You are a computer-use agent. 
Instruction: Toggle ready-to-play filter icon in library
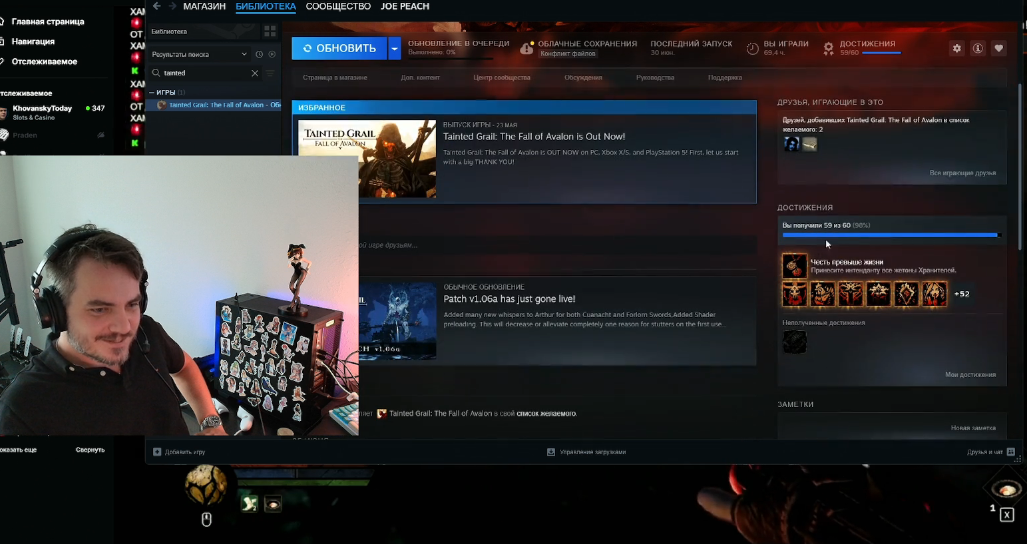tap(272, 54)
